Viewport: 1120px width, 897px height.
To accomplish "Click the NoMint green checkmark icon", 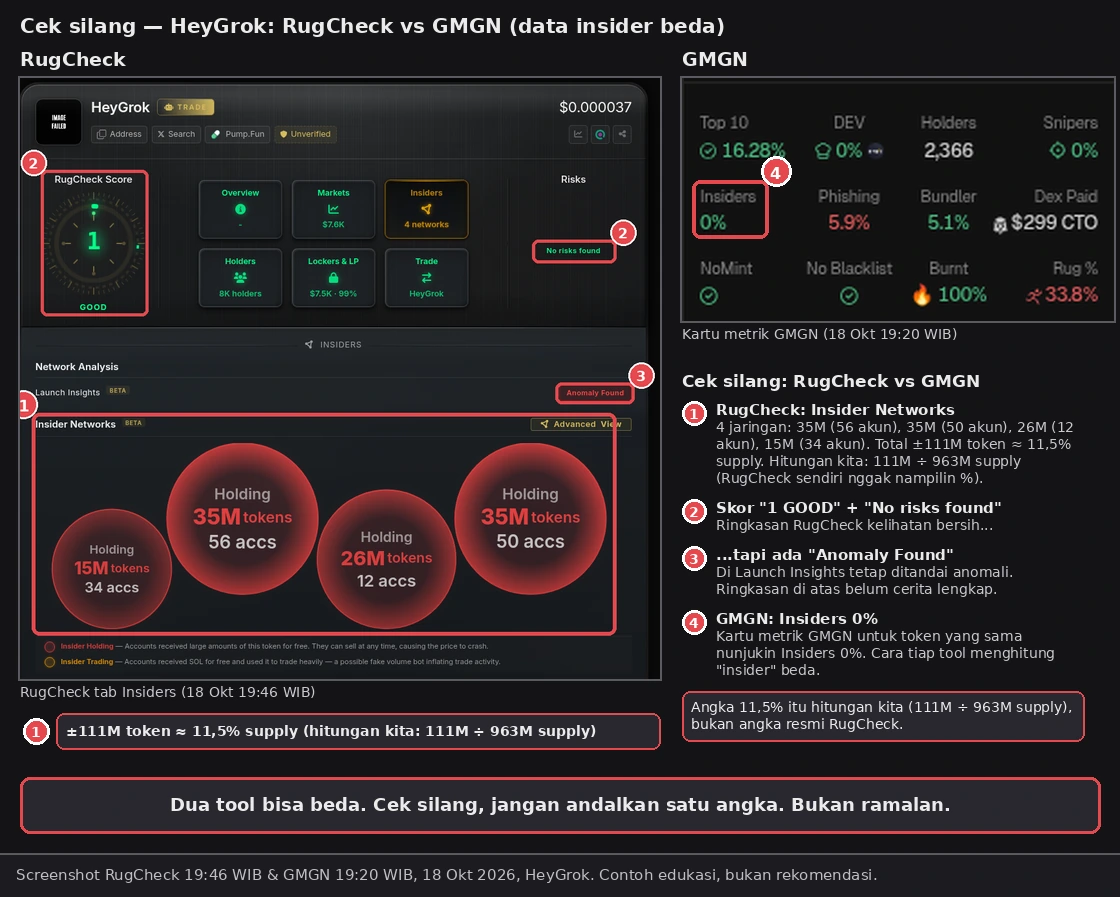I will 709,296.
